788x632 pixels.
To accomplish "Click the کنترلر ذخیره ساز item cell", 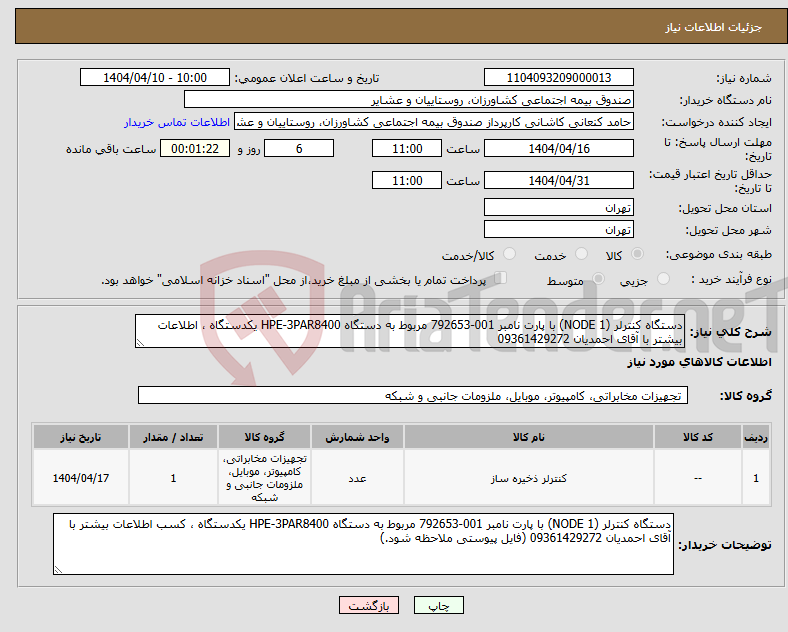I will (529, 478).
